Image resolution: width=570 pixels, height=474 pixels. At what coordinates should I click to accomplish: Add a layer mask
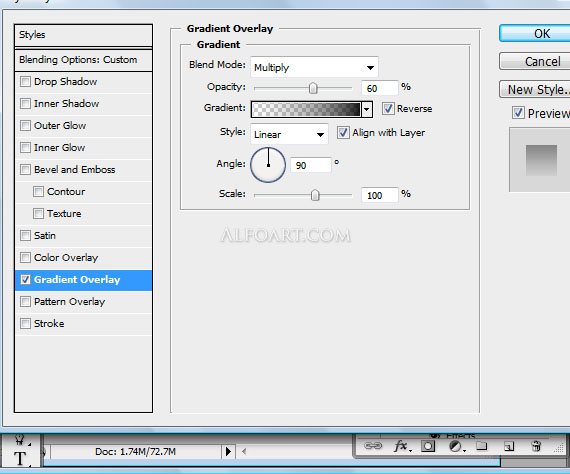point(428,446)
